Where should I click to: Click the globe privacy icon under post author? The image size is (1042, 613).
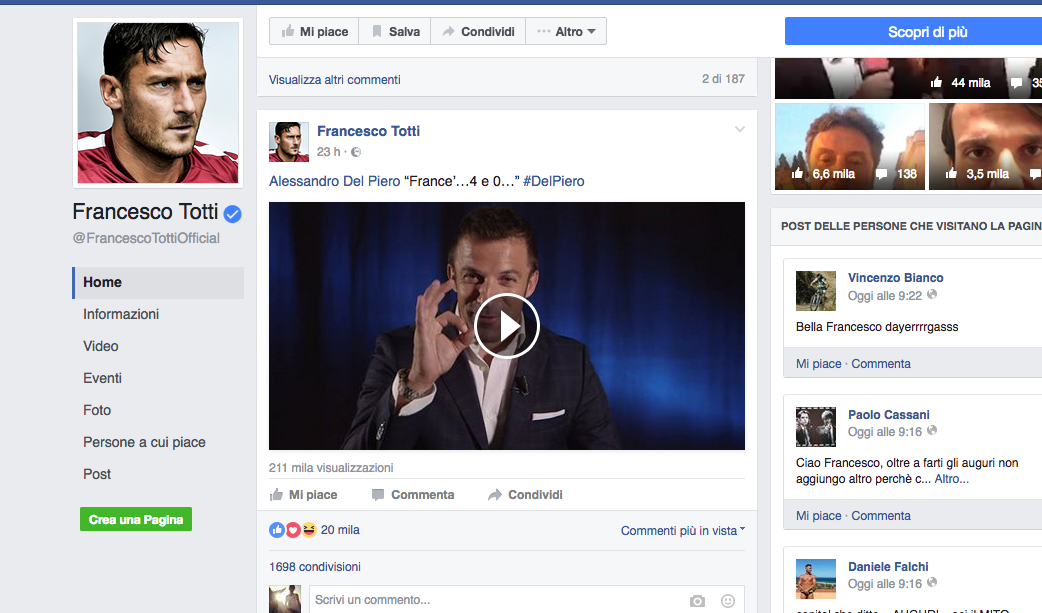click(x=356, y=152)
